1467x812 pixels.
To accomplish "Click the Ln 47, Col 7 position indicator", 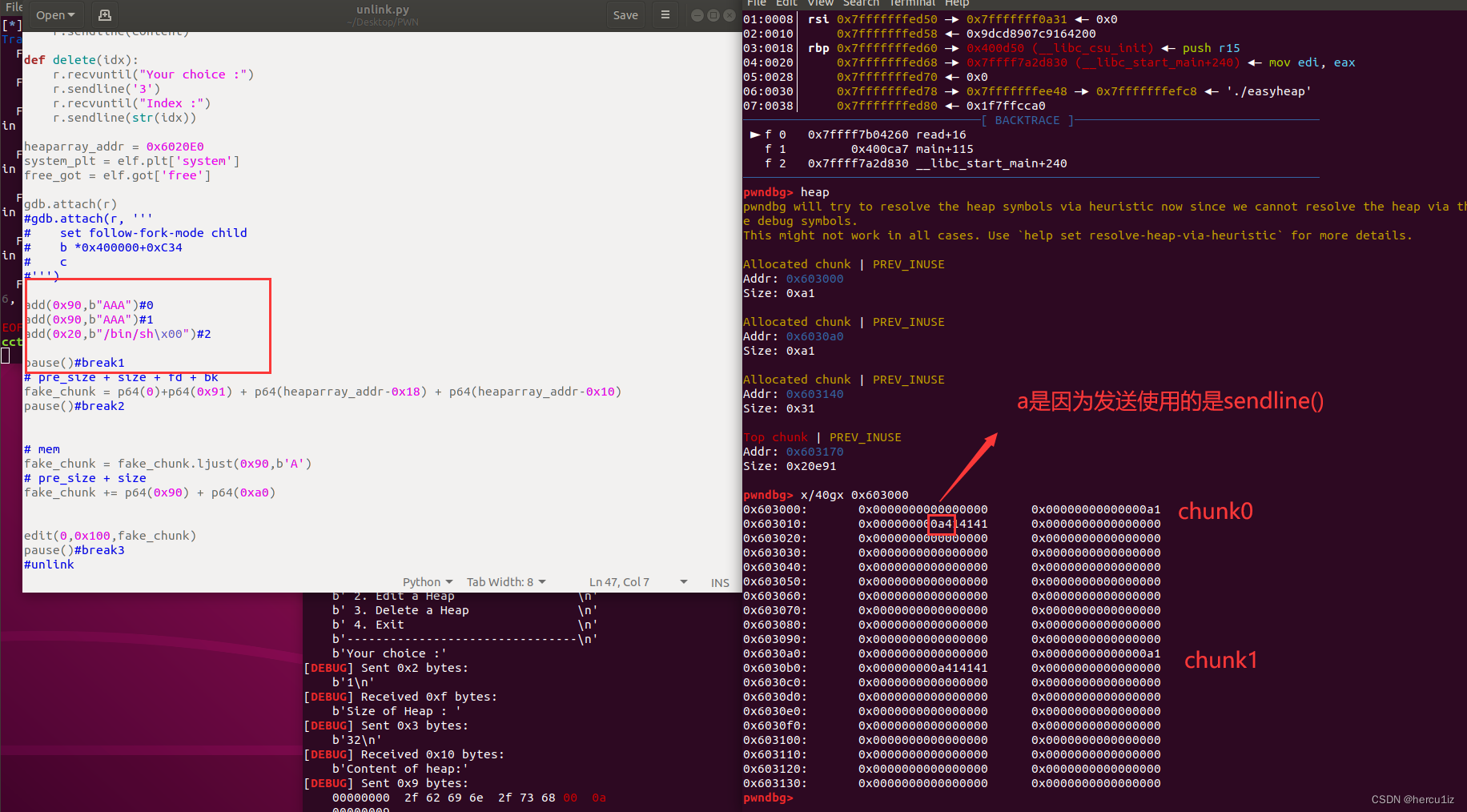I will 619,582.
